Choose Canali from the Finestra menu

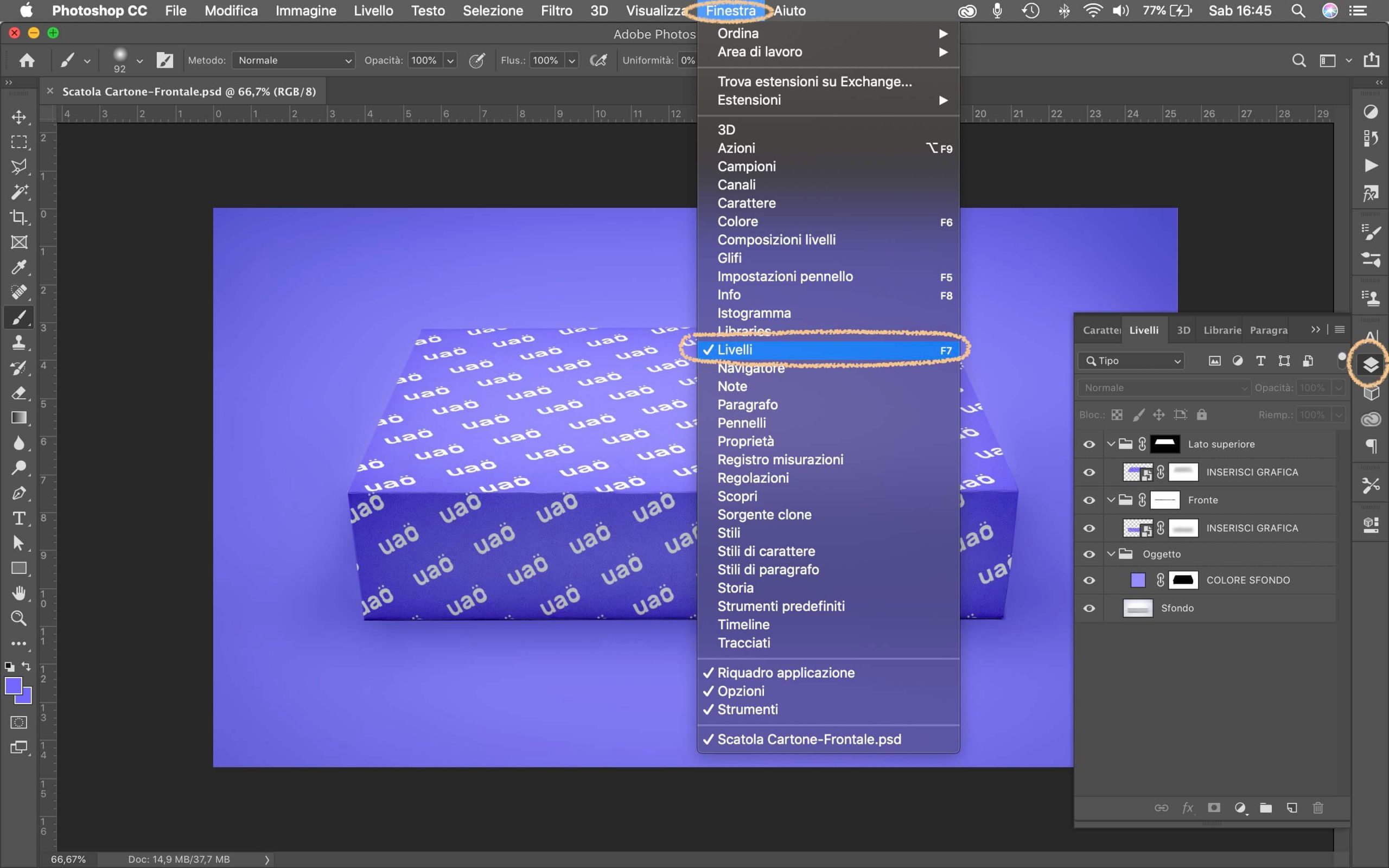pyautogui.click(x=736, y=185)
